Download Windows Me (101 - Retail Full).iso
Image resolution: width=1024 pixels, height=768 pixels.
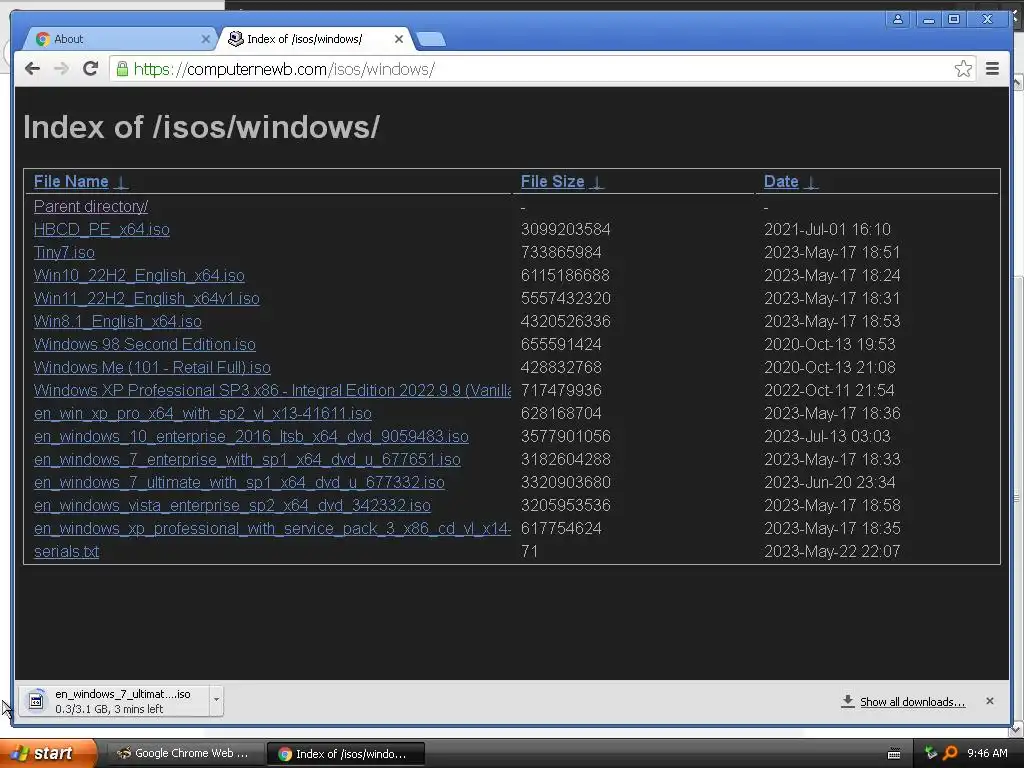[152, 367]
